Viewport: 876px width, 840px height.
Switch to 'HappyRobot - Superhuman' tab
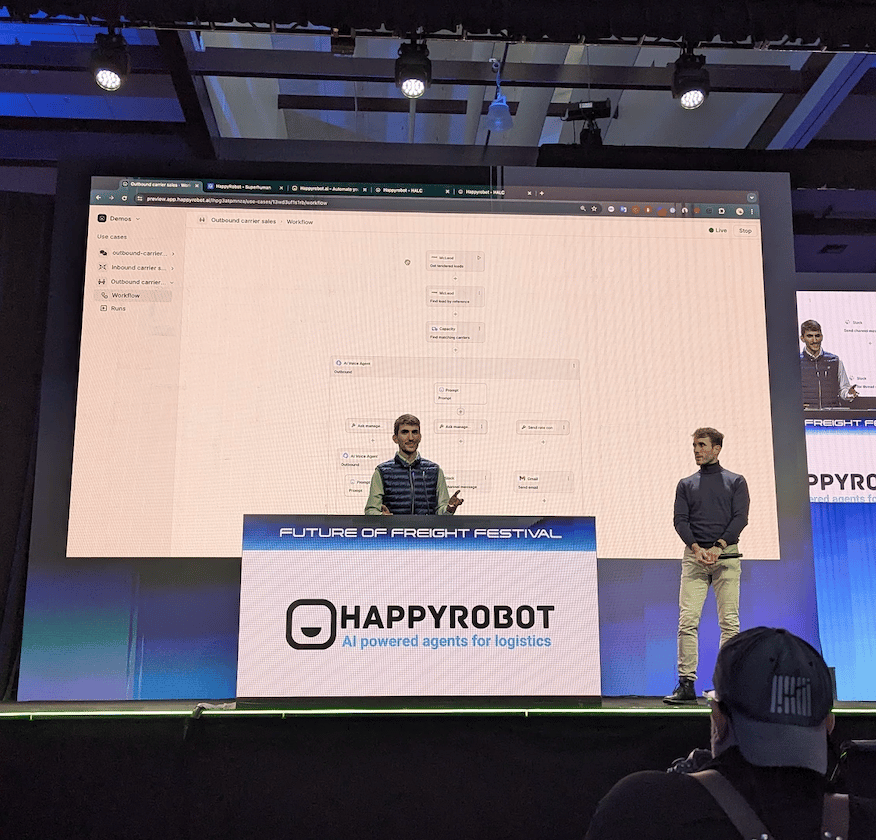click(x=243, y=187)
